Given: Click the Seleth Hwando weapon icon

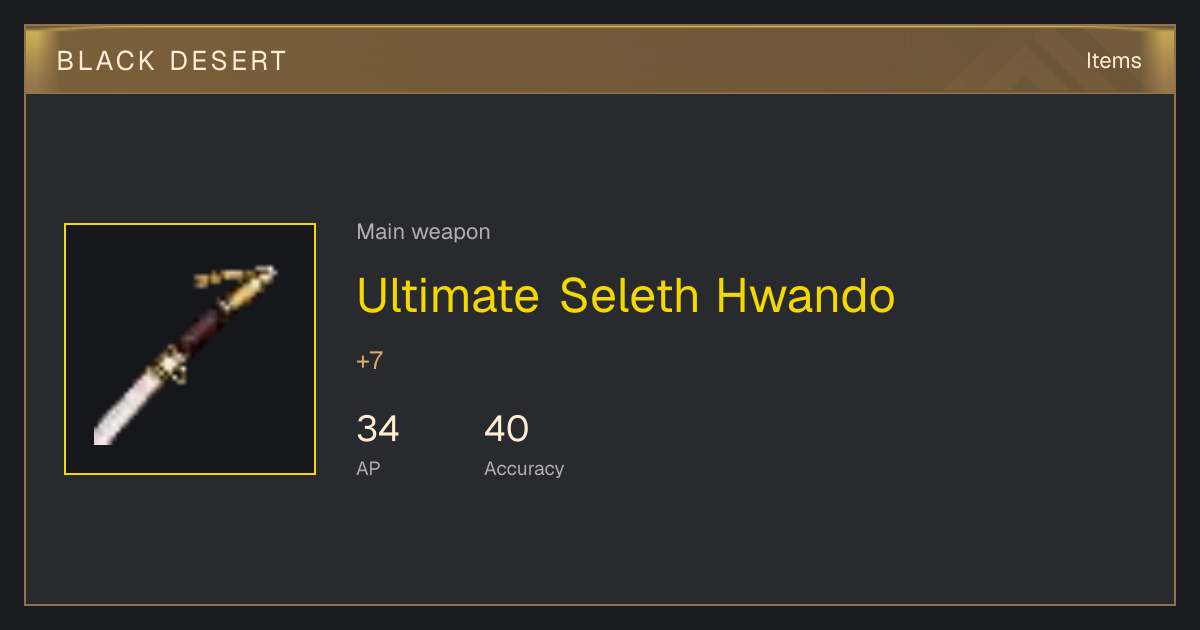Looking at the screenshot, I should coord(190,349).
